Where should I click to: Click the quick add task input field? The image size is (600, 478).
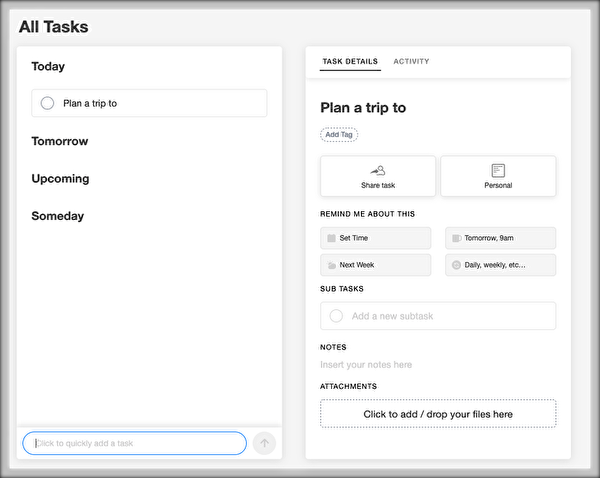point(134,443)
